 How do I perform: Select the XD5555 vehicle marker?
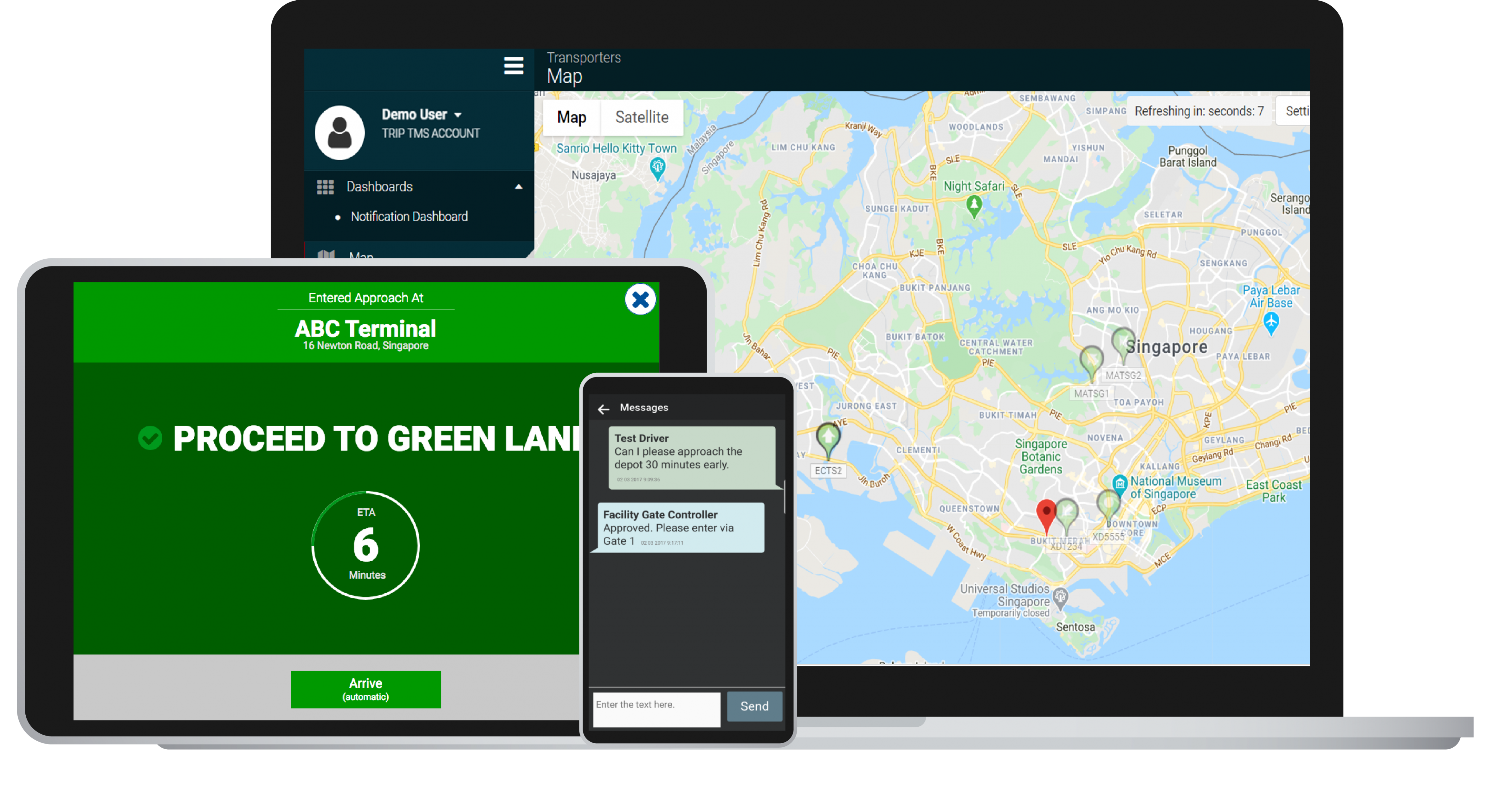click(x=1108, y=508)
